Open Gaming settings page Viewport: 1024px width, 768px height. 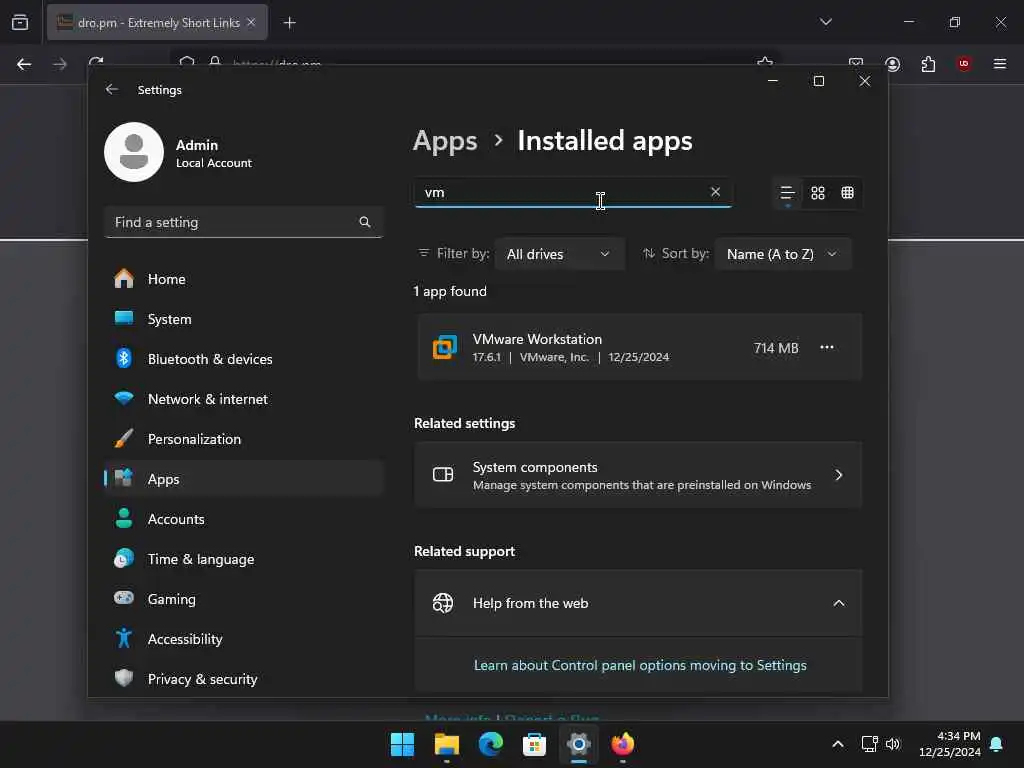pyautogui.click(x=243, y=600)
